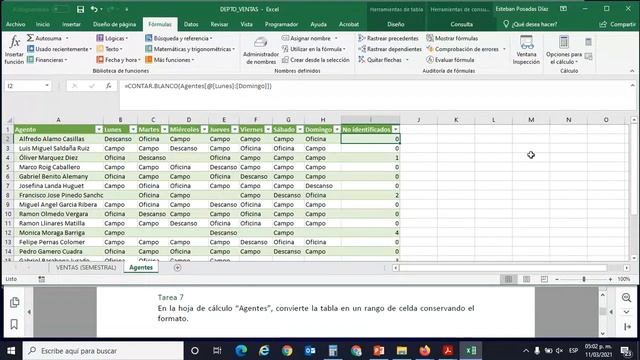Expand the Name Box dropdown
640x360 pixels.
click(x=47, y=86)
